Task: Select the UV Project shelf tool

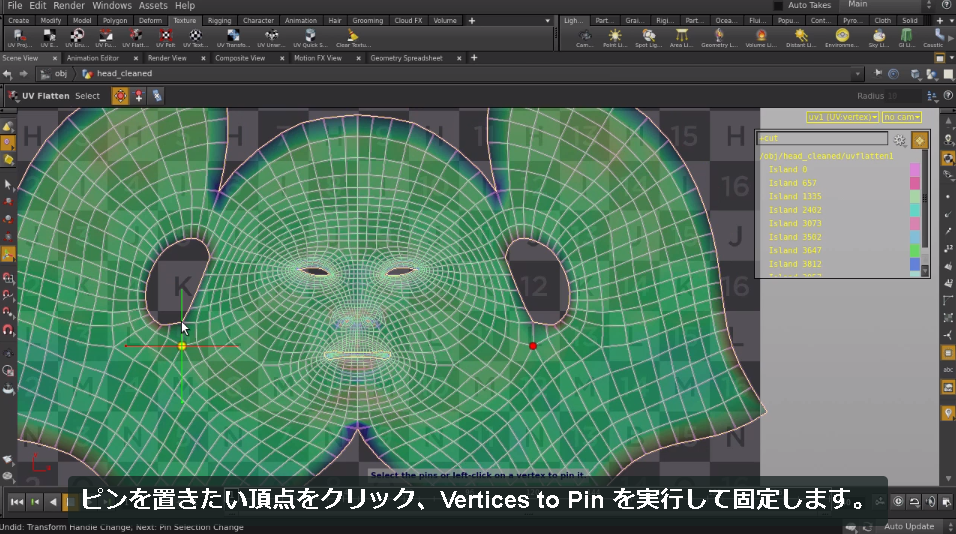Action: [x=19, y=38]
